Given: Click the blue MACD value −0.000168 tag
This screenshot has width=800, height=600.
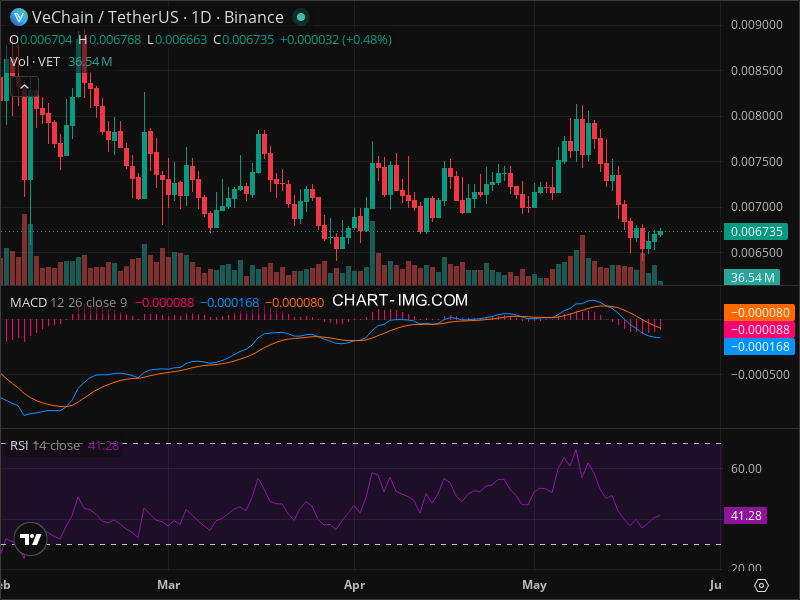Looking at the screenshot, I should click(759, 347).
